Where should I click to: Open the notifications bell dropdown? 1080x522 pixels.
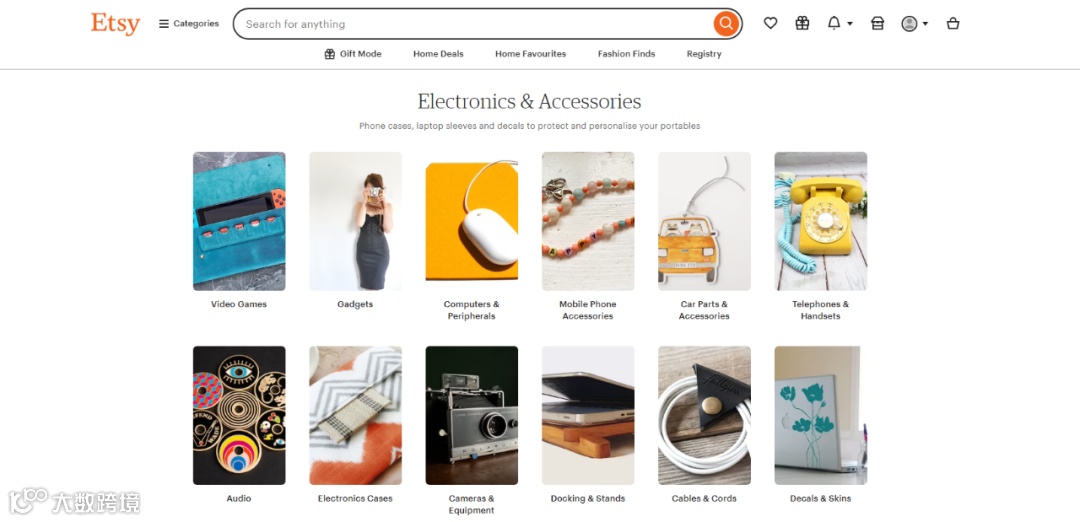click(x=840, y=23)
